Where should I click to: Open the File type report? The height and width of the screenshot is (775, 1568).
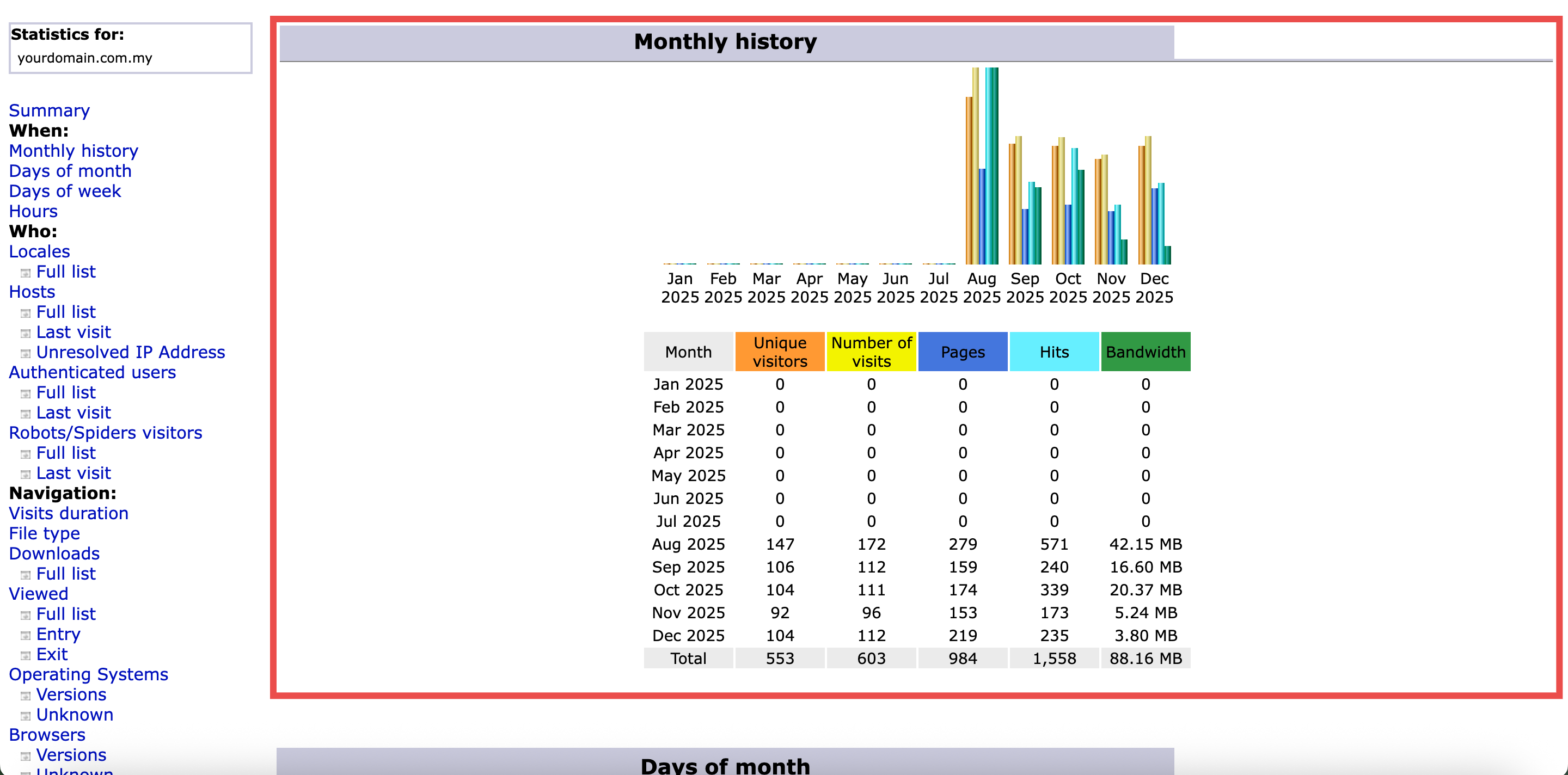point(45,533)
